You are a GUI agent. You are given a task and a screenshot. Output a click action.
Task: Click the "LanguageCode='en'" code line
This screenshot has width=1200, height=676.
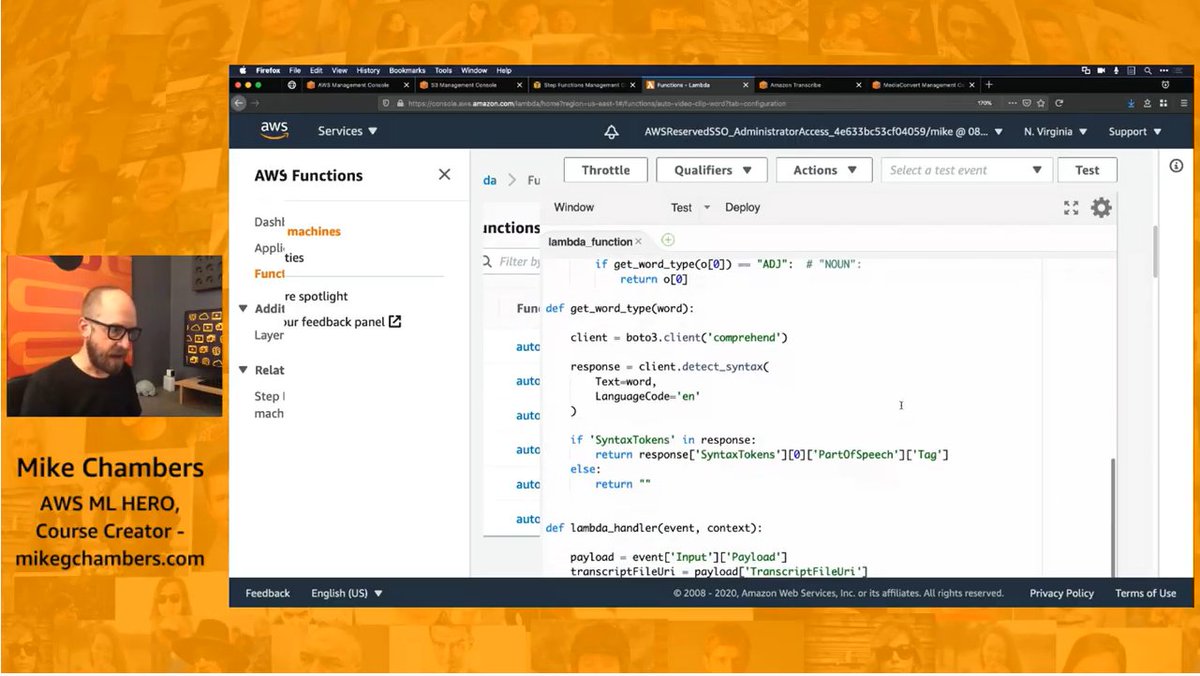click(647, 396)
